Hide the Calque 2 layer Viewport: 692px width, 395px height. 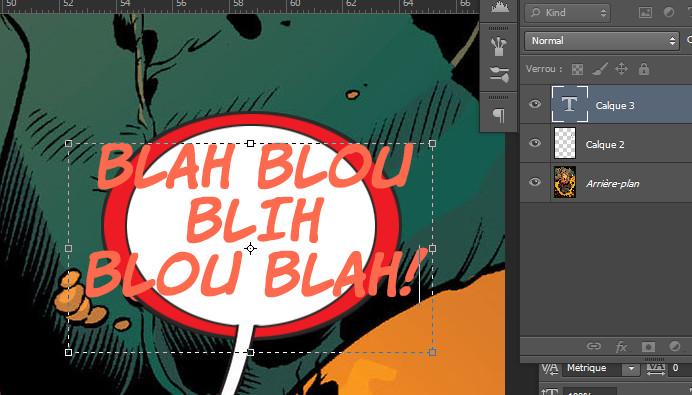[x=535, y=143]
